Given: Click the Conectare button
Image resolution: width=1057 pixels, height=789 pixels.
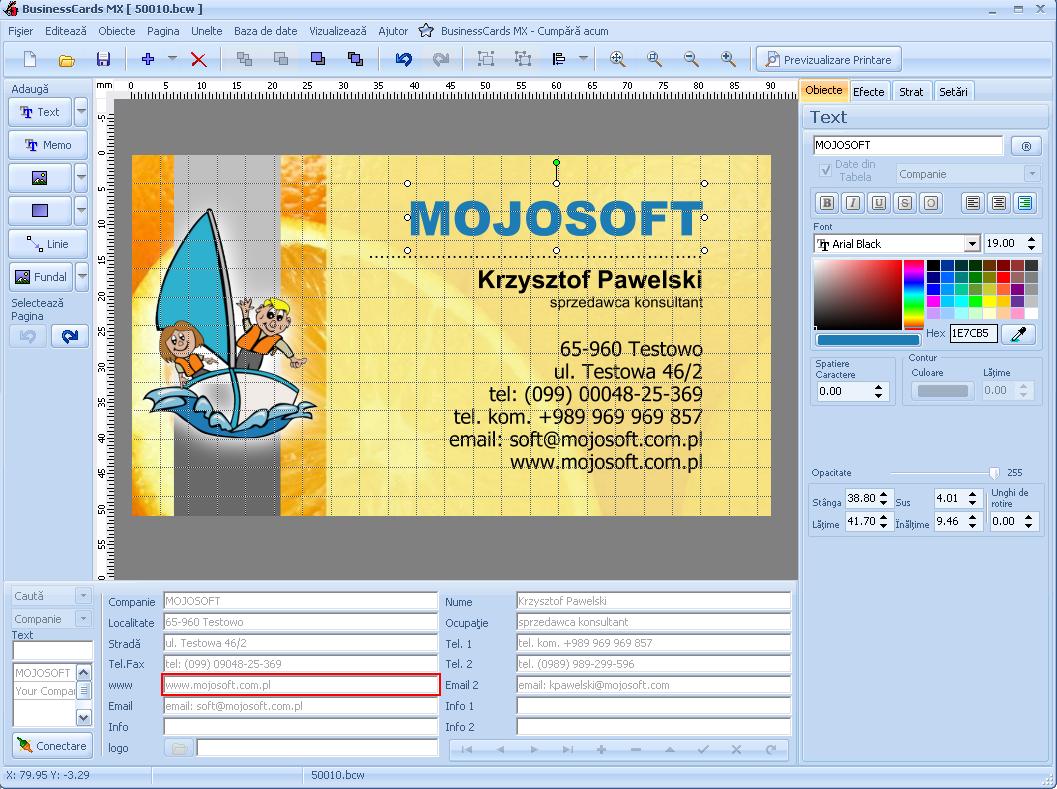Looking at the screenshot, I should point(52,746).
